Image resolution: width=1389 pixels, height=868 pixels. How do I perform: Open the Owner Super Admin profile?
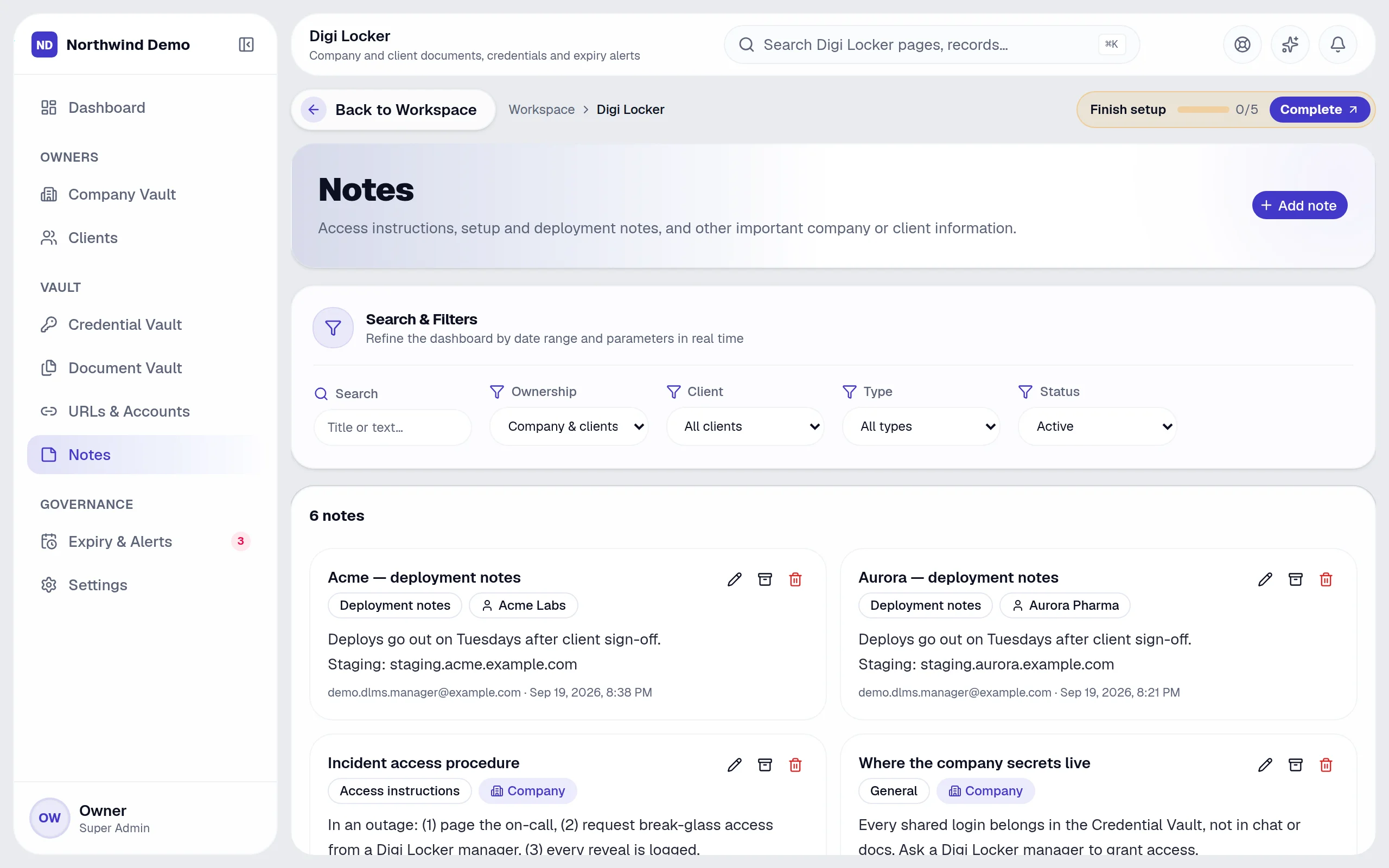(146, 819)
